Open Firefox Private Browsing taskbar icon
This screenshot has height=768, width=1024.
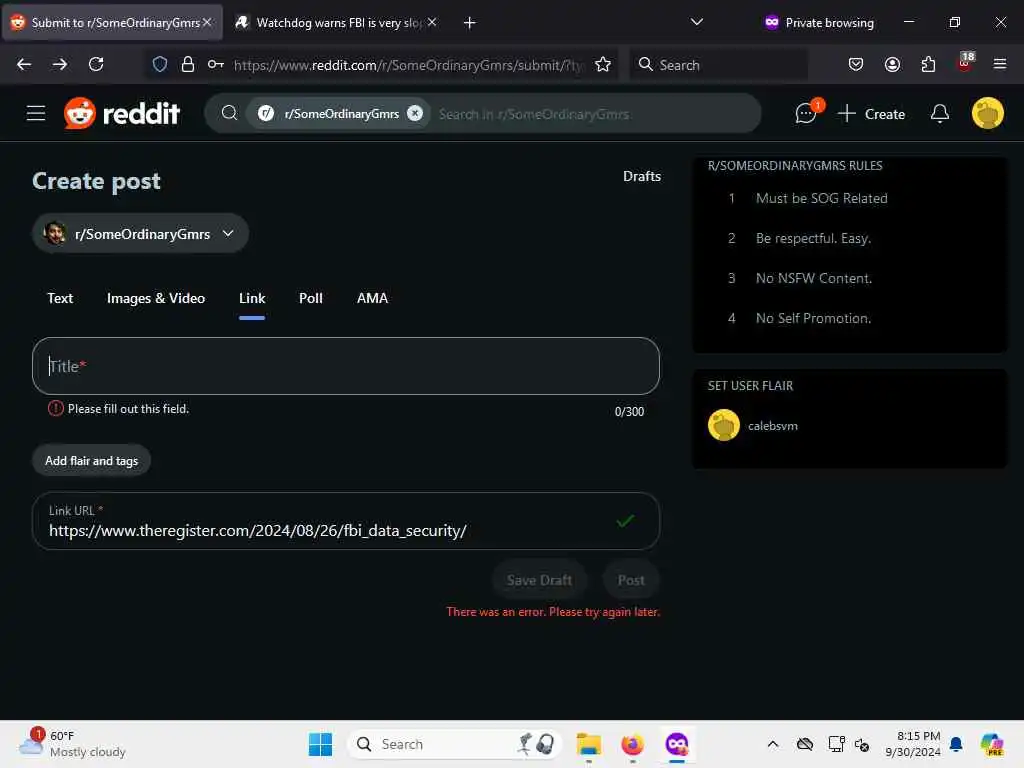point(677,744)
